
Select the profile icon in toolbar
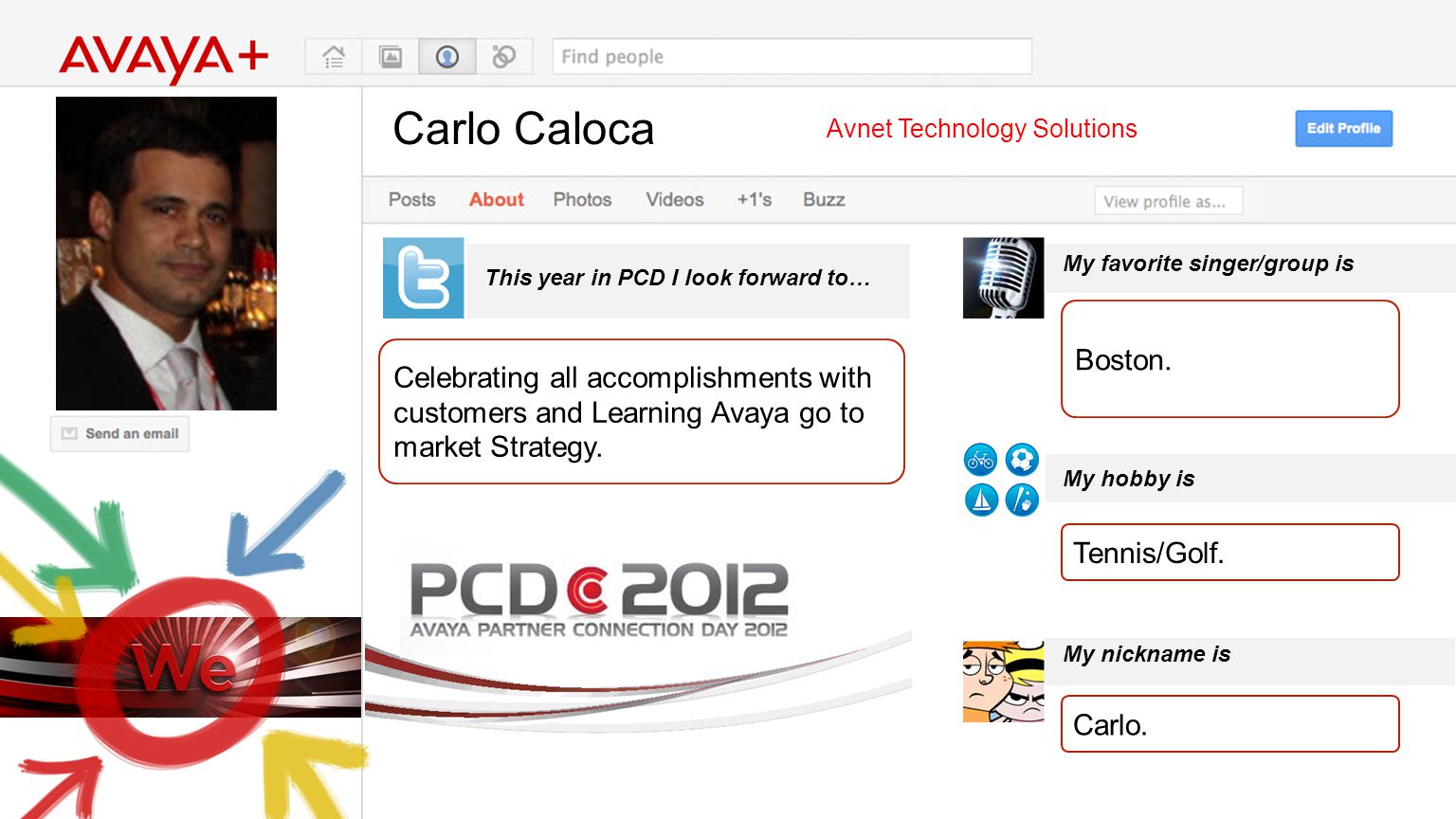point(447,57)
